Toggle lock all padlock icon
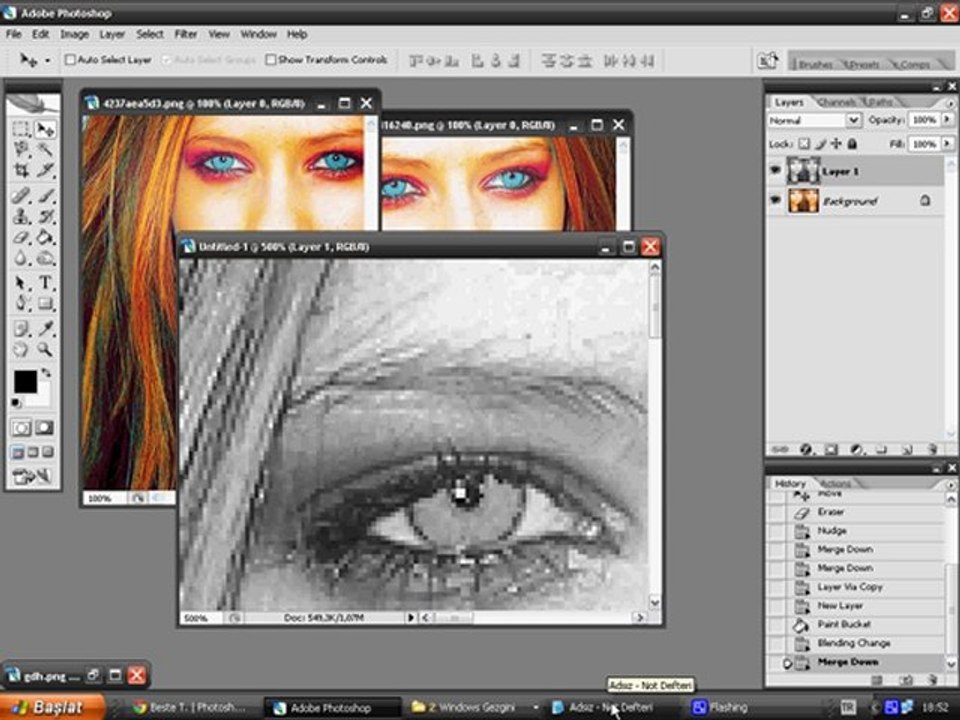Screen dimensions: 960x720 (x=852, y=144)
